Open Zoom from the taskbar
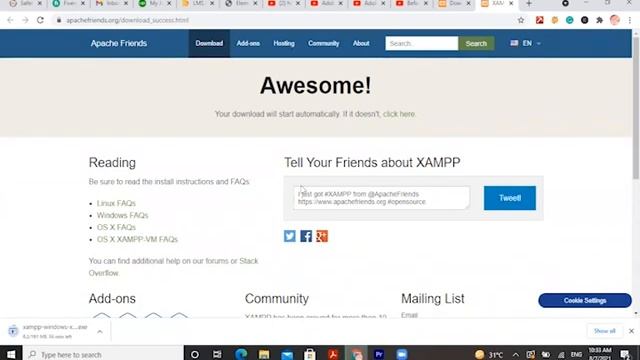Image resolution: width=640 pixels, height=360 pixels. click(402, 354)
